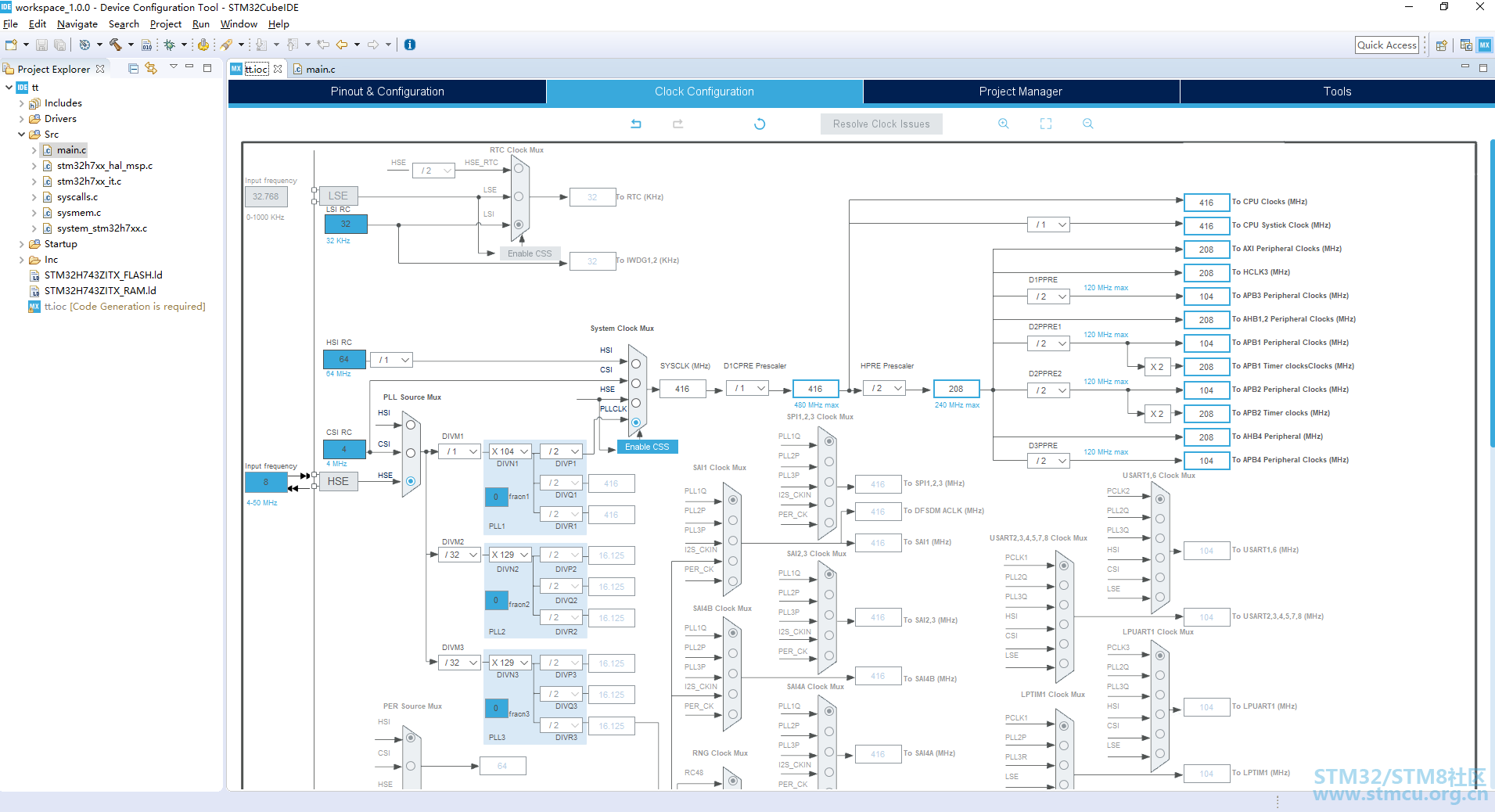
Task: Click the Save toolbar icon
Action: (42, 45)
